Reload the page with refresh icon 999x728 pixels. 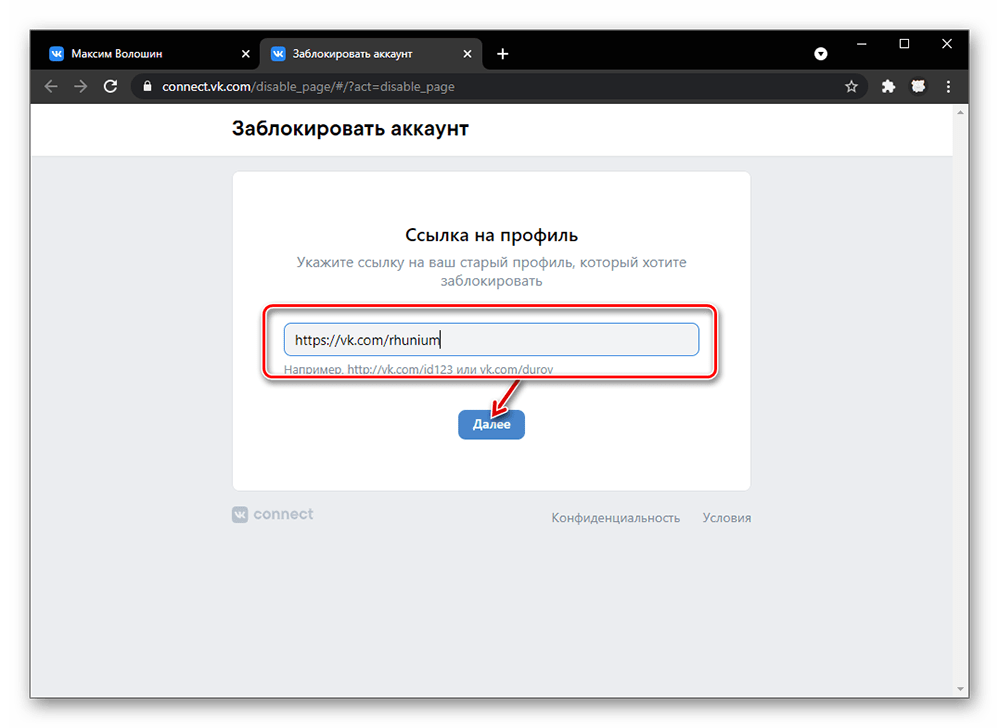click(111, 87)
